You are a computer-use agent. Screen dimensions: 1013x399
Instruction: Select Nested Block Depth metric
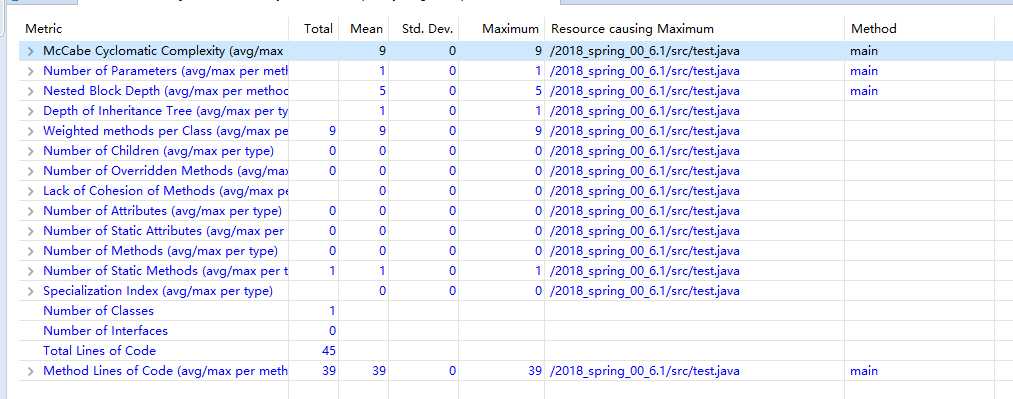pos(165,91)
